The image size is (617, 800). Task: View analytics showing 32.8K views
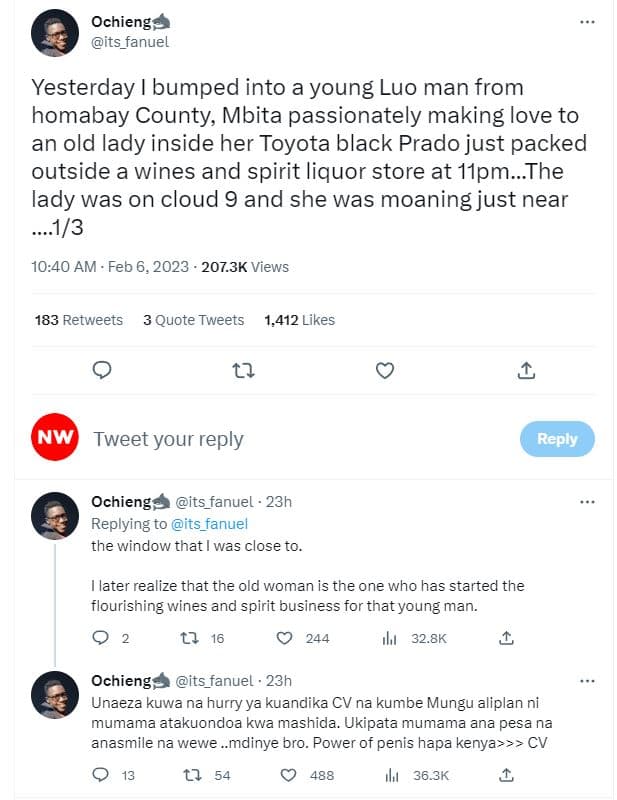(391, 637)
